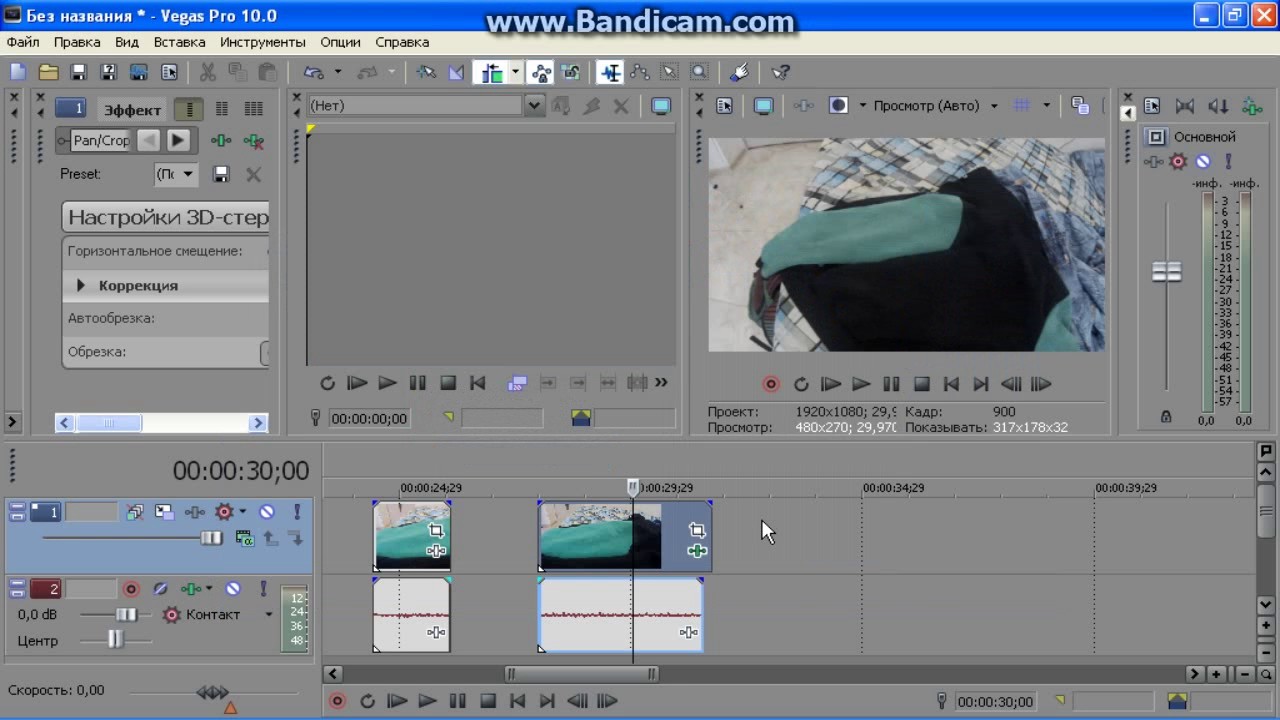Open the Вставка menu

180,42
